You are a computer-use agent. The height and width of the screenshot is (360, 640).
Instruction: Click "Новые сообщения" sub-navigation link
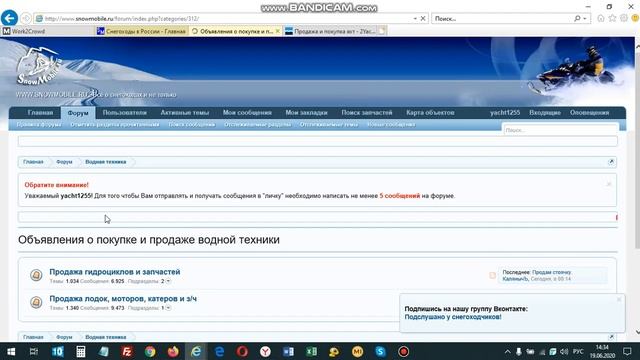(391, 124)
